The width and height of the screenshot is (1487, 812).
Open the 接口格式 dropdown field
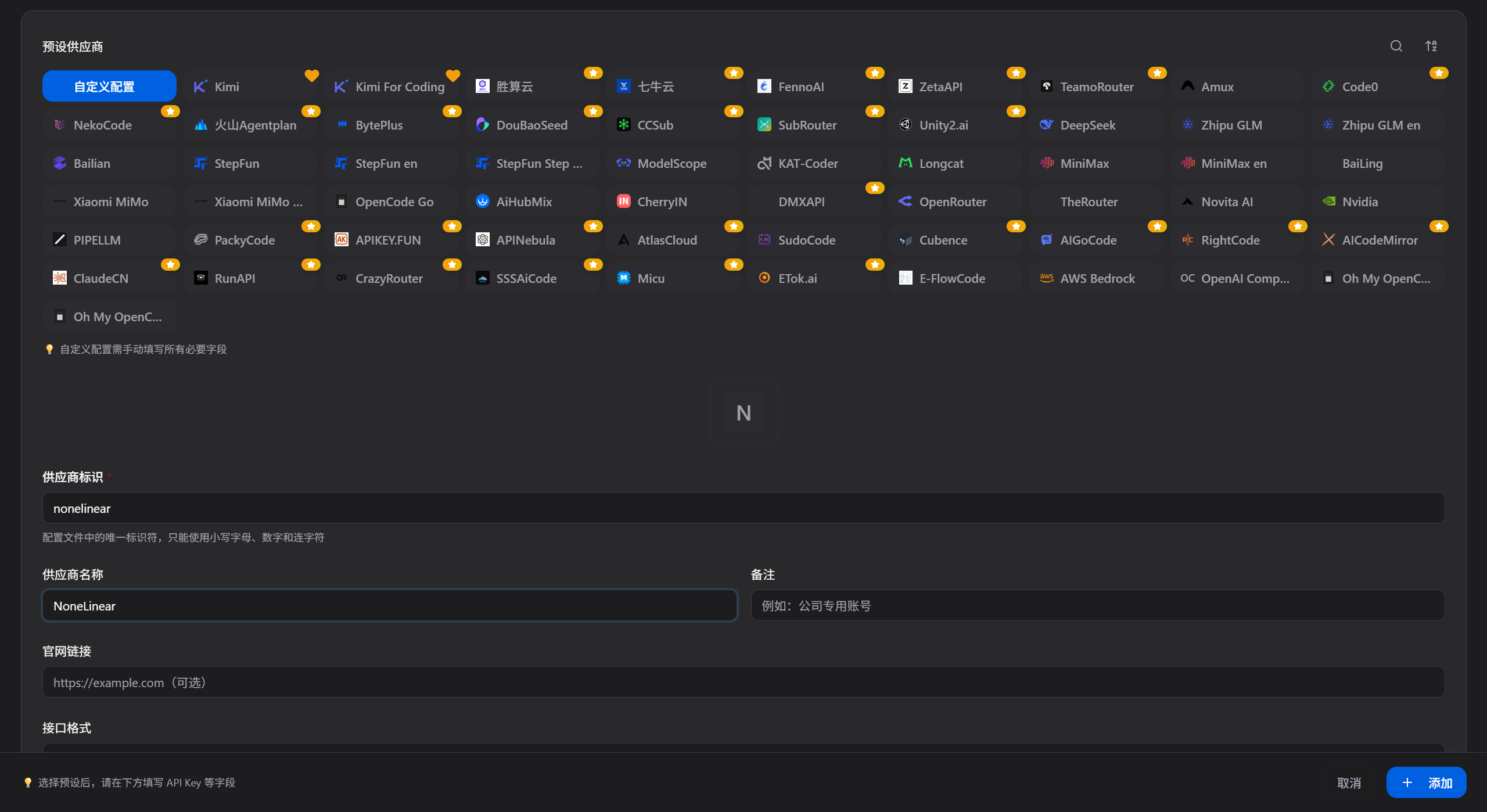click(743, 748)
